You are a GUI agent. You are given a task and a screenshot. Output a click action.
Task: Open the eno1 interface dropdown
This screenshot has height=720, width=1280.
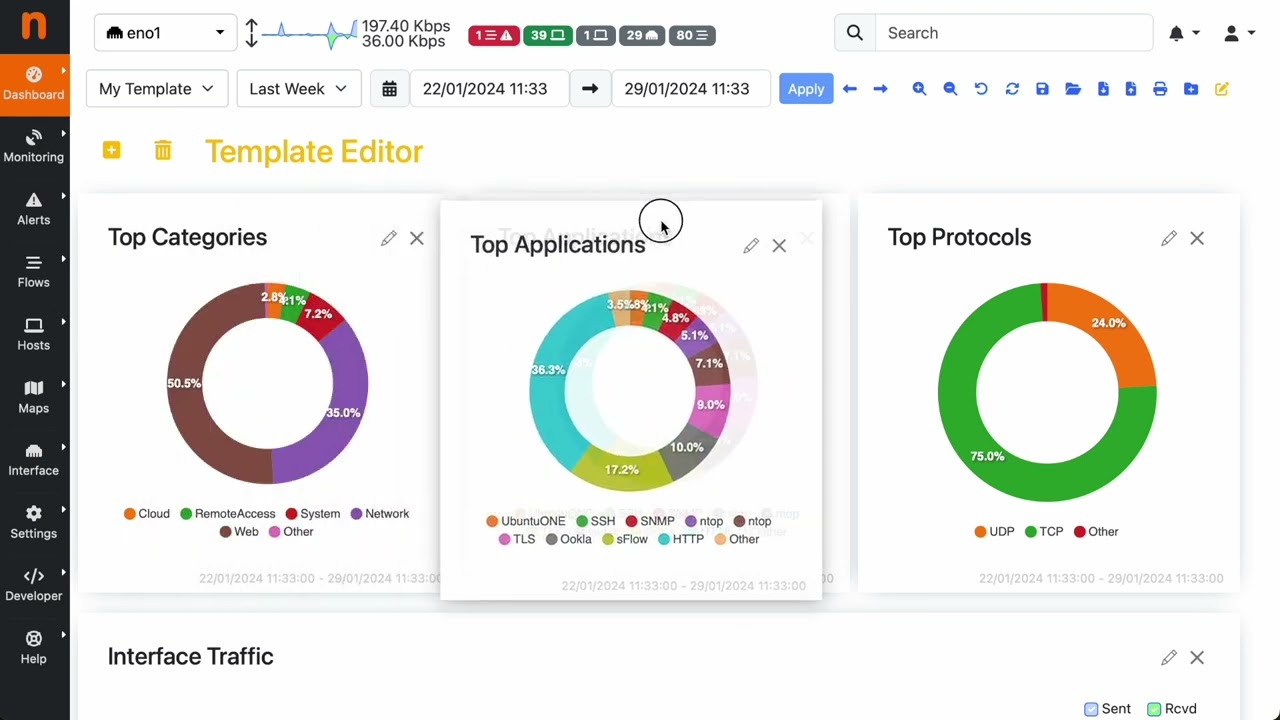(x=165, y=33)
